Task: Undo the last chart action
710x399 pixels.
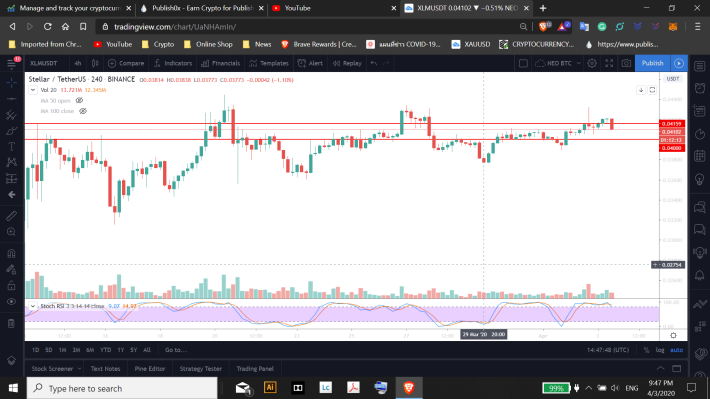Action: pyautogui.click(x=374, y=63)
